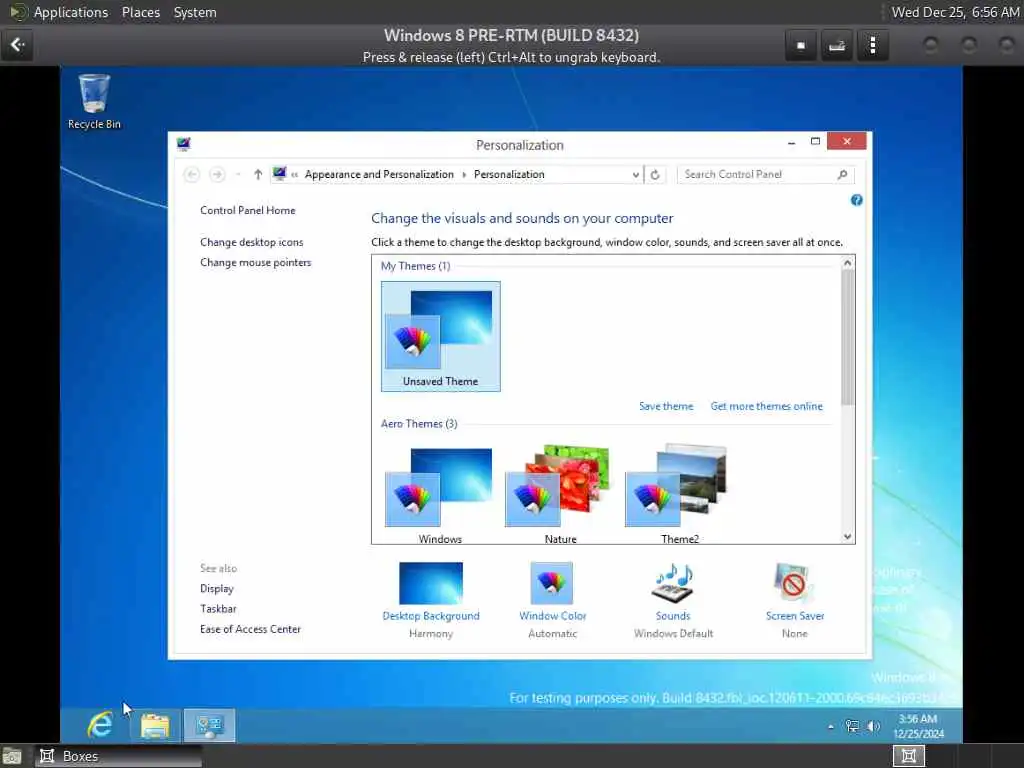Open Change desktop icons link
The image size is (1024, 768).
pos(251,242)
